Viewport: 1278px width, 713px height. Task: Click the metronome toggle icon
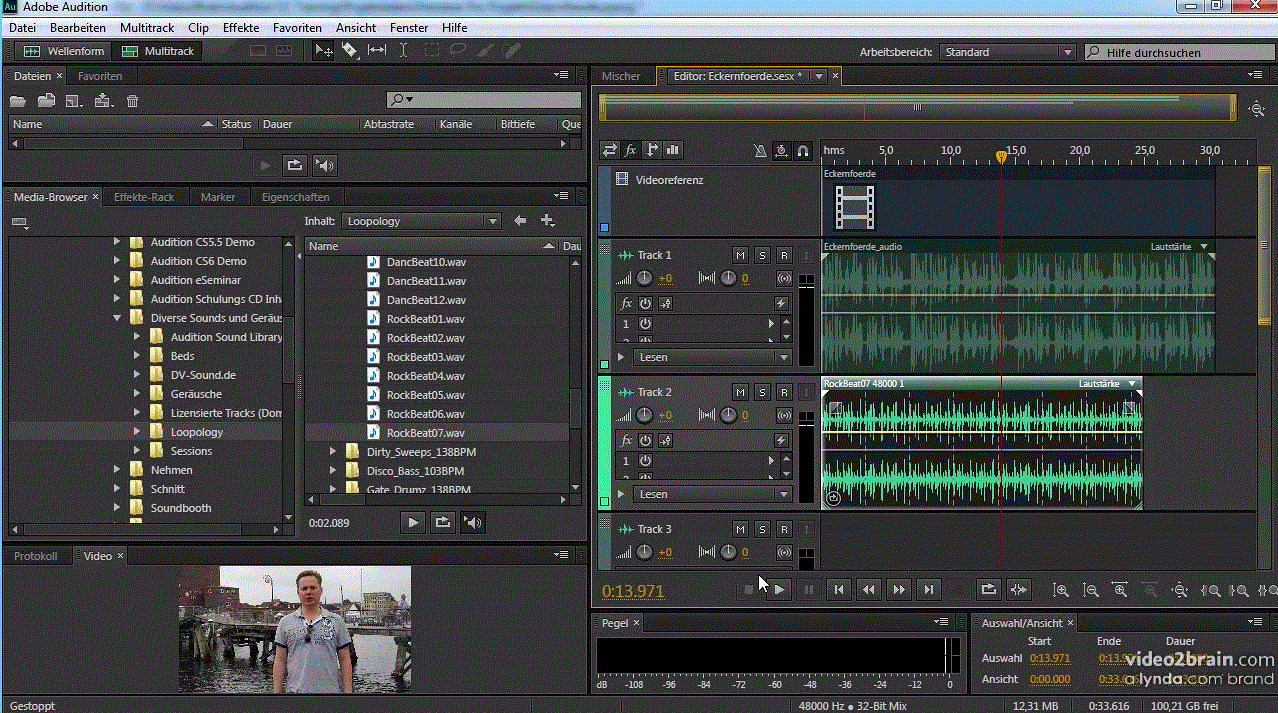759,151
